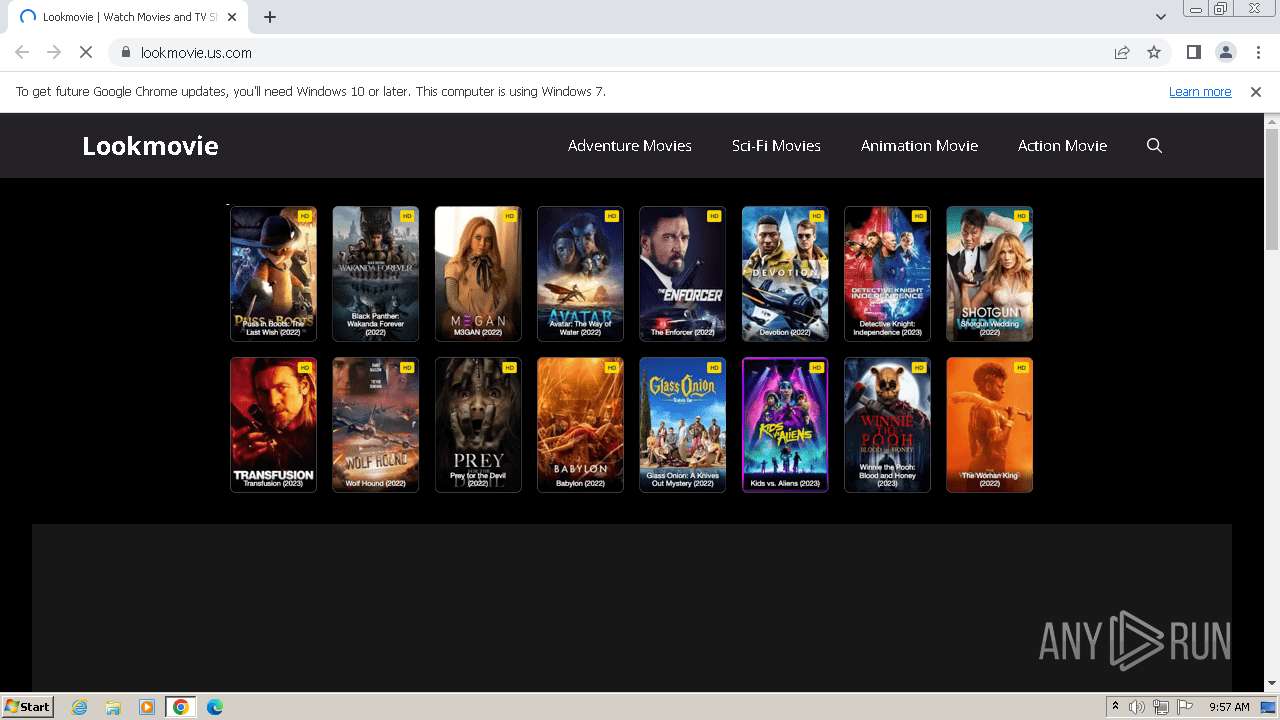Click the scrollbar down arrow

[1272, 684]
